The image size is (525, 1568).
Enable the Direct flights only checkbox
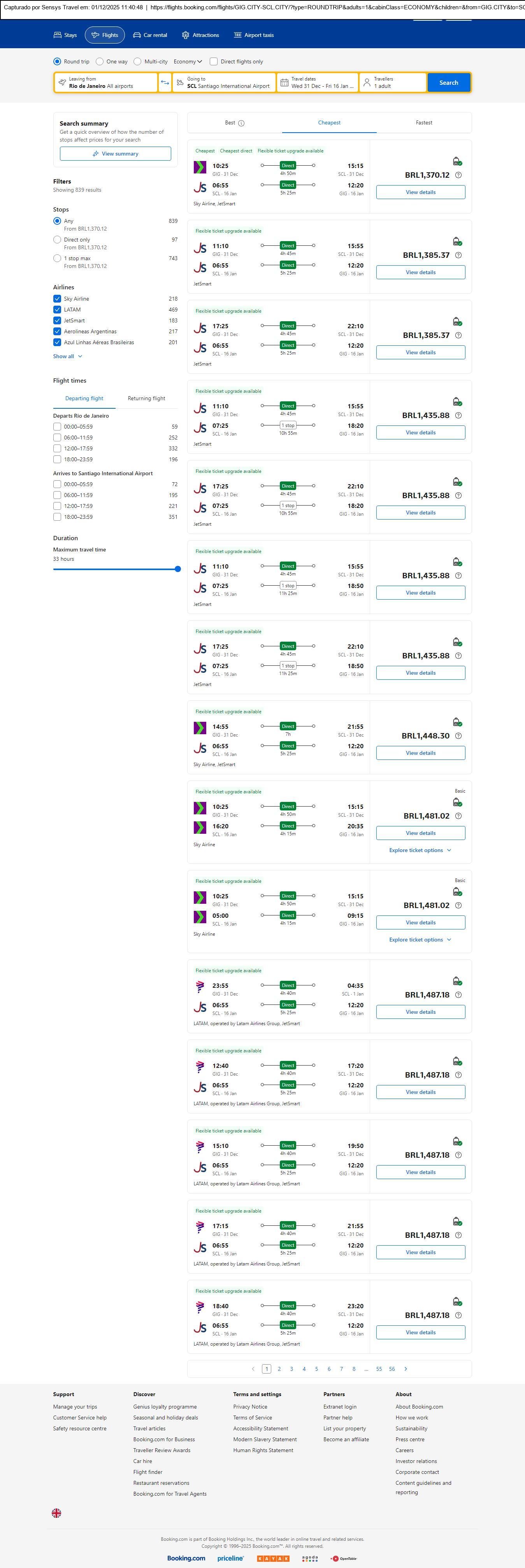pos(214,61)
